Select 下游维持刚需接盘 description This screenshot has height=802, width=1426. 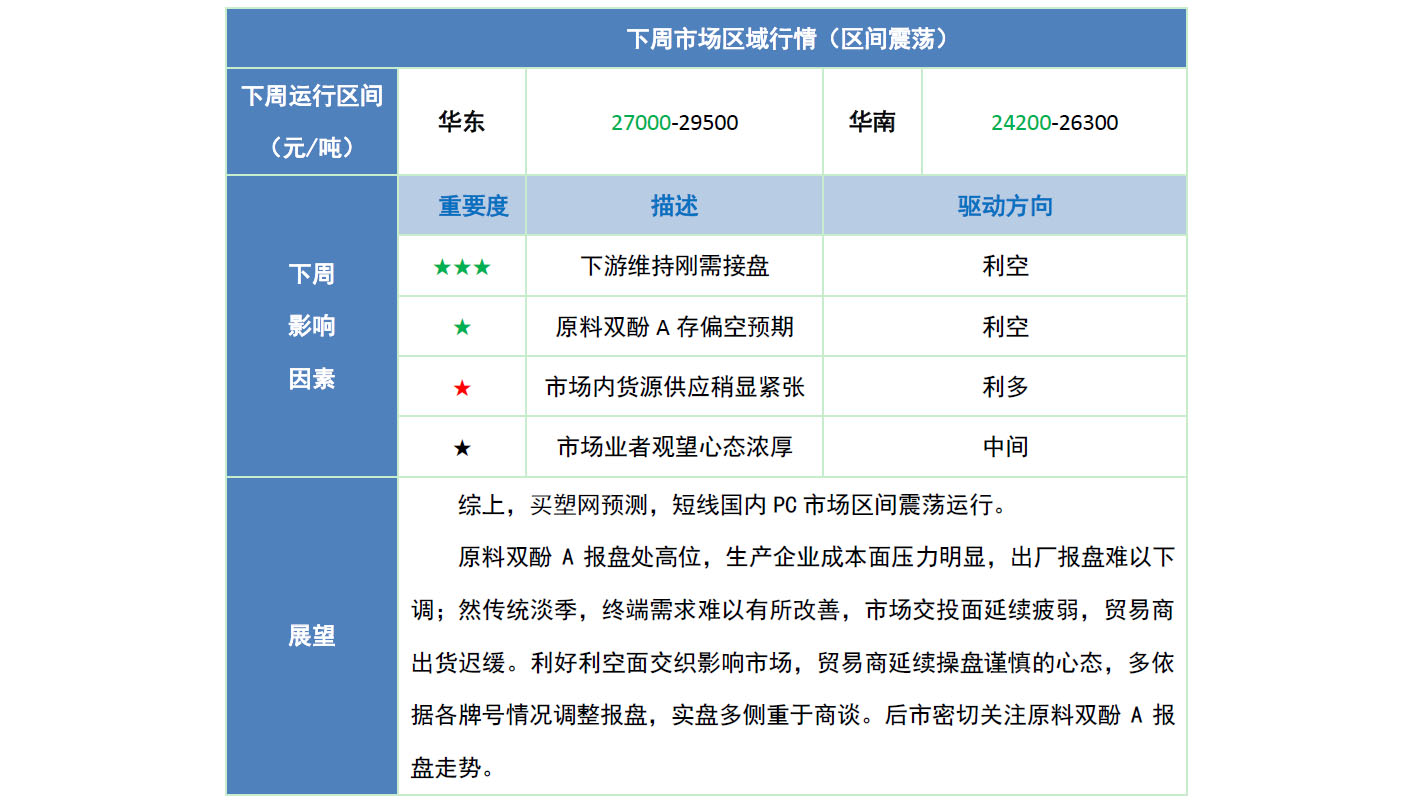(x=675, y=266)
